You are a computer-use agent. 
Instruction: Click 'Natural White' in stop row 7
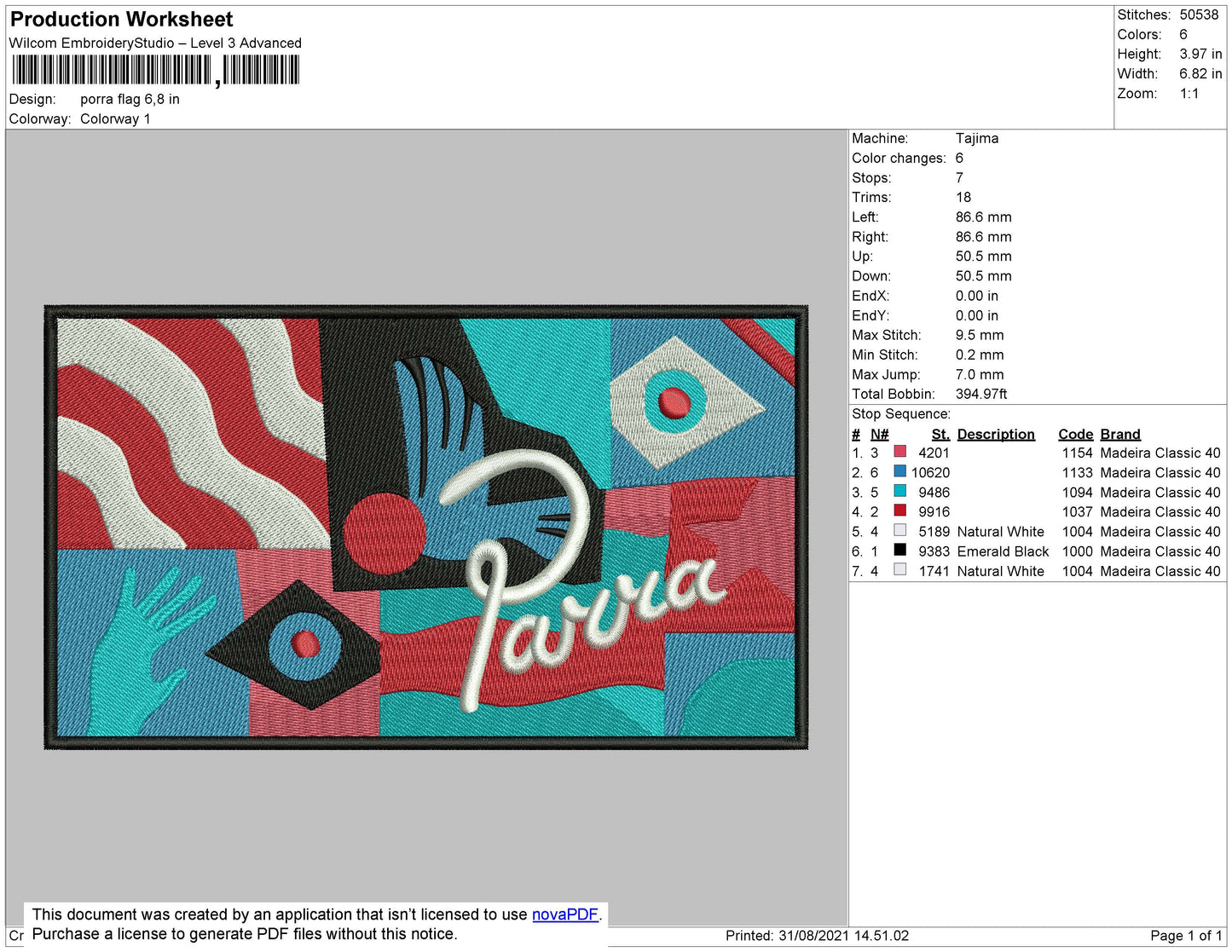click(x=1000, y=571)
